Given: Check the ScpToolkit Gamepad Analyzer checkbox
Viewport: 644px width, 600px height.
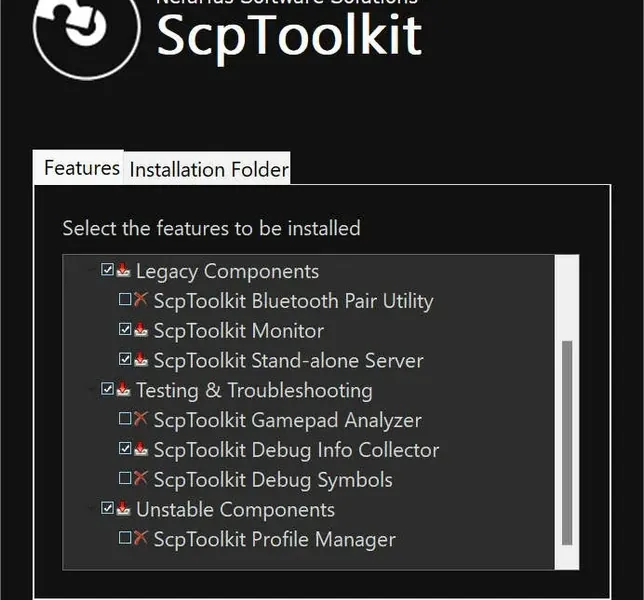Looking at the screenshot, I should (x=125, y=418).
